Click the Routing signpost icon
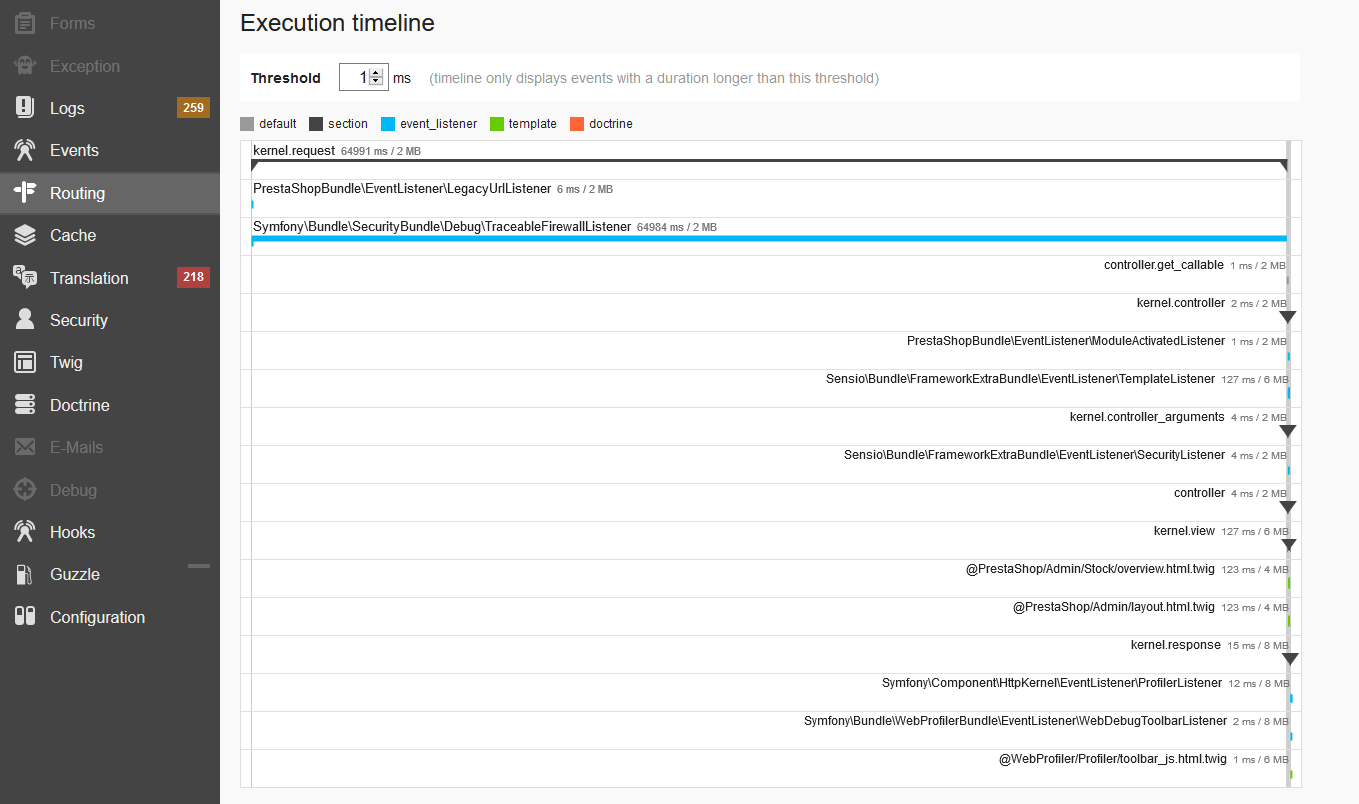This screenshot has height=804, width=1359. [25, 193]
